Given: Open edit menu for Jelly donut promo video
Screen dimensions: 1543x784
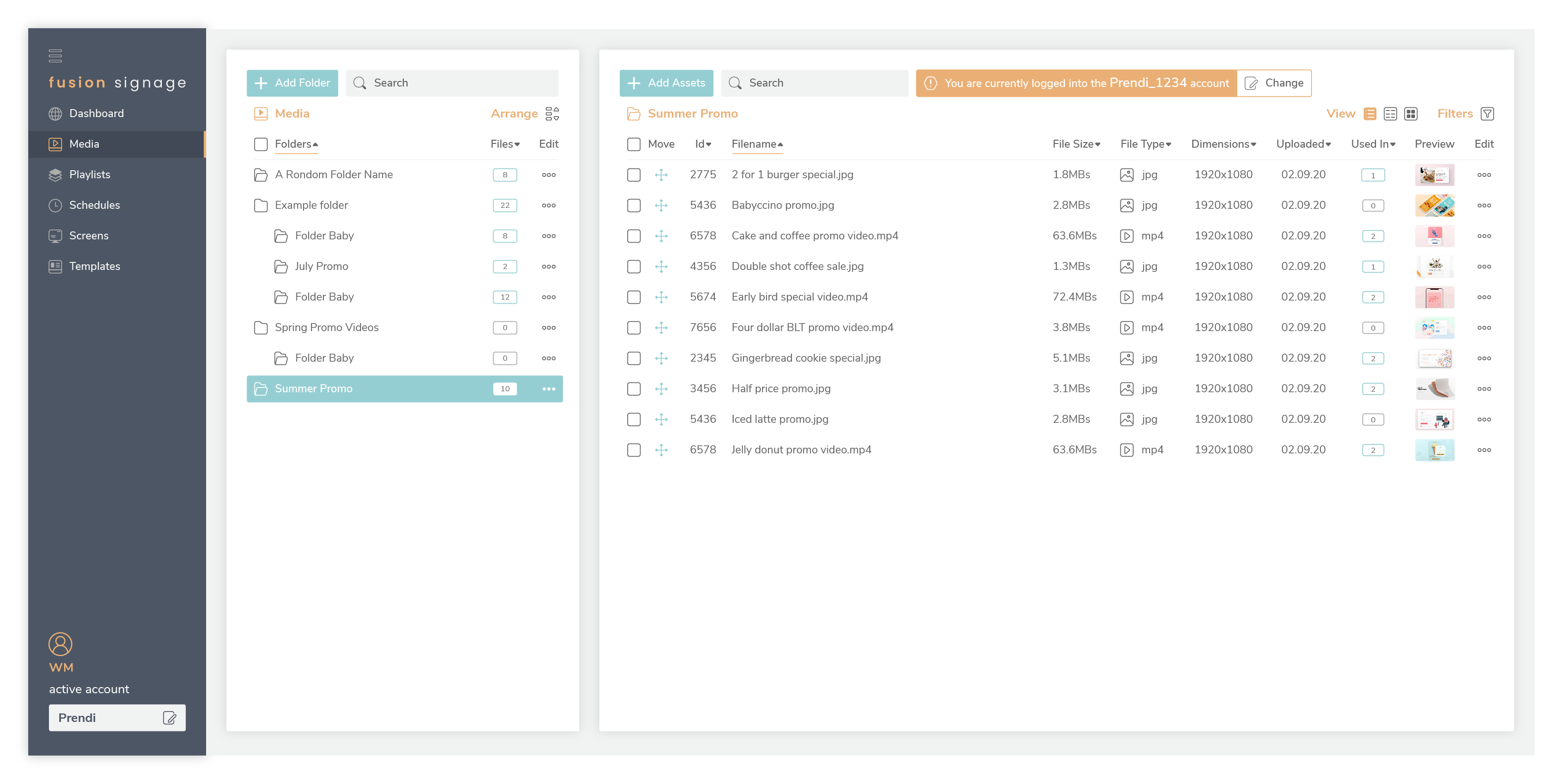Looking at the screenshot, I should tap(1484, 450).
